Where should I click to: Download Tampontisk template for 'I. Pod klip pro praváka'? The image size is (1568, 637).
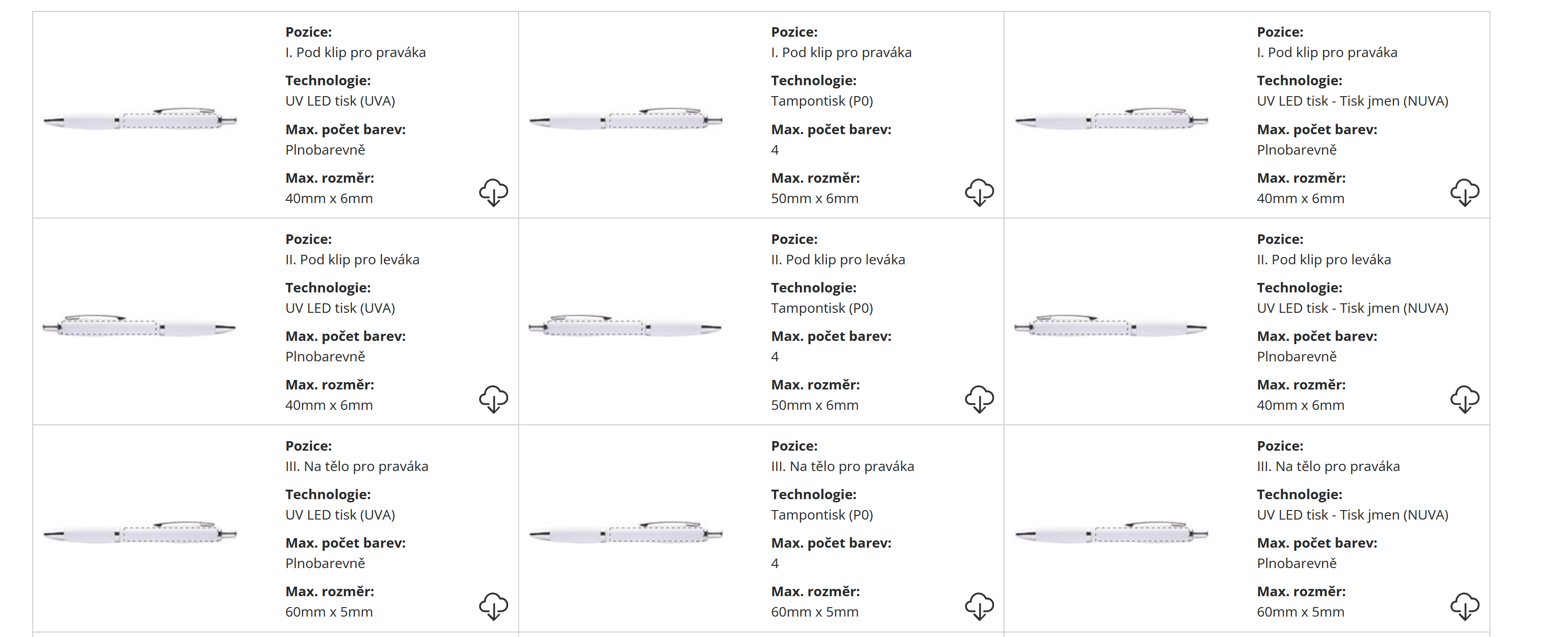[x=979, y=192]
